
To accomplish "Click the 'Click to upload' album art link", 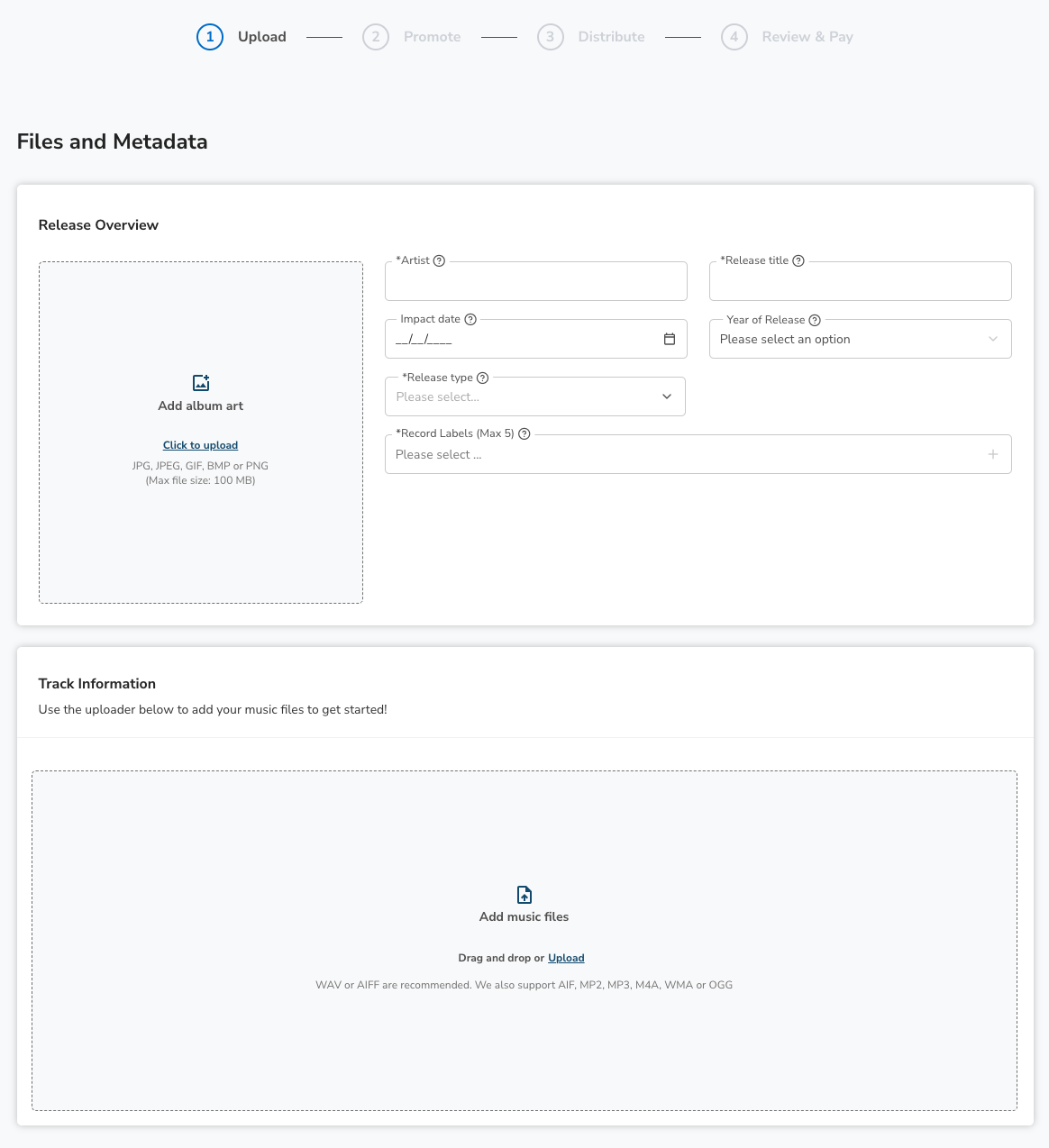I will [200, 445].
